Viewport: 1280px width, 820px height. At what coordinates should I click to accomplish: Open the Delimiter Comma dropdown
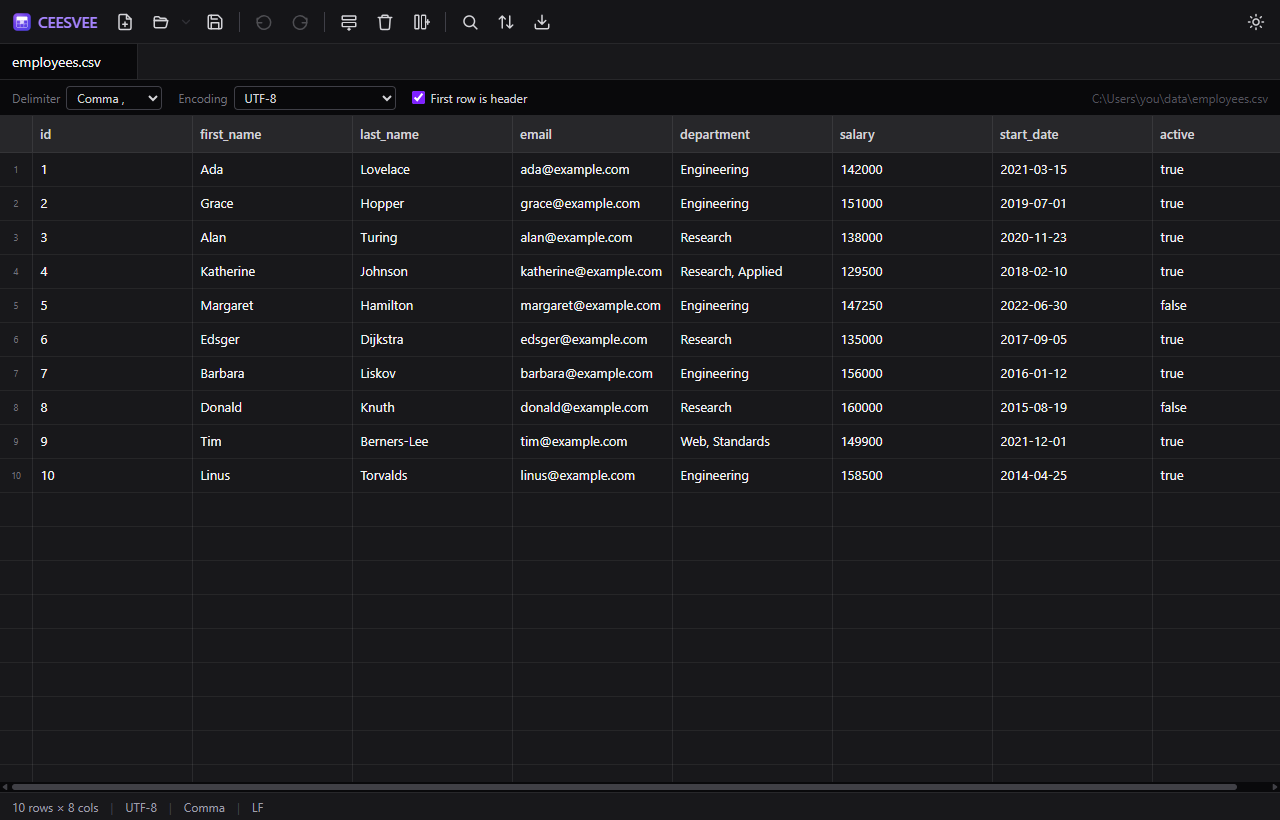click(x=114, y=98)
